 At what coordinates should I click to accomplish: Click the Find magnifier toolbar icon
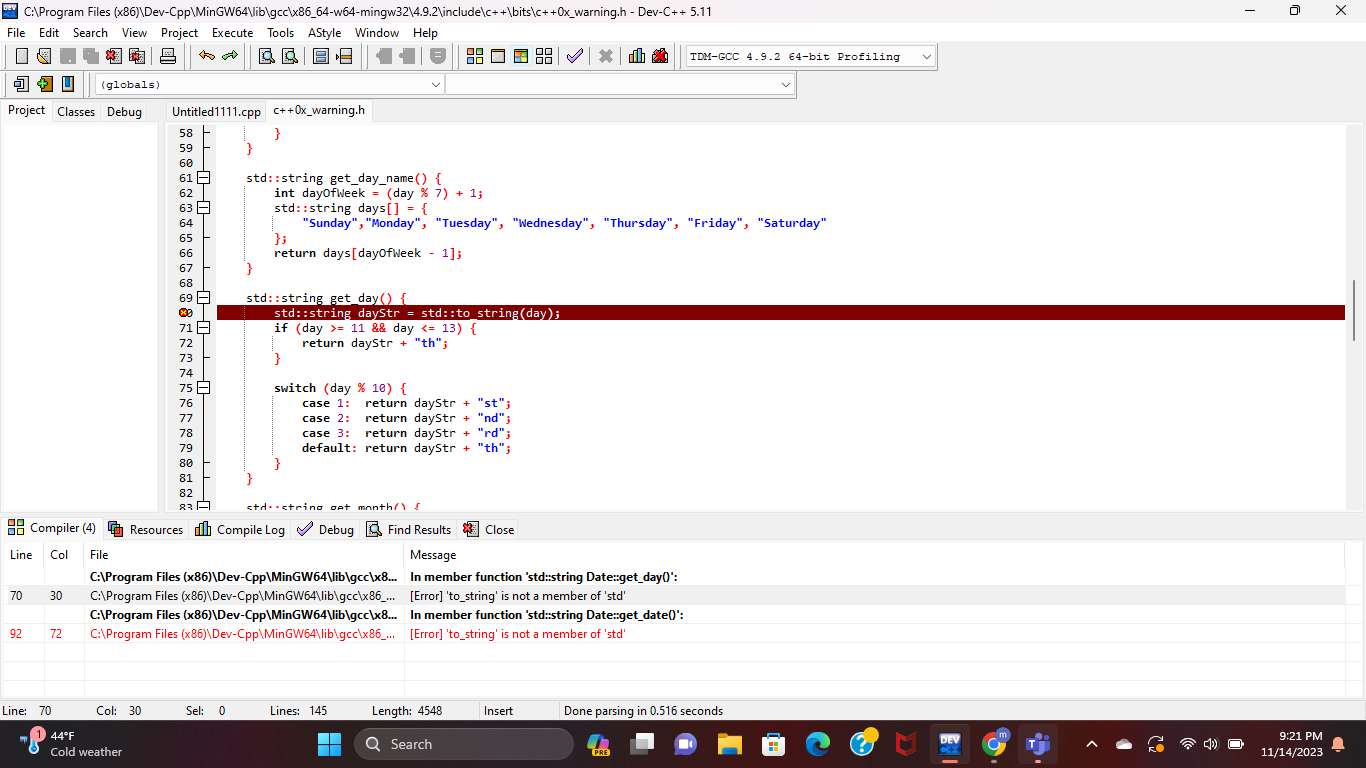[x=267, y=56]
